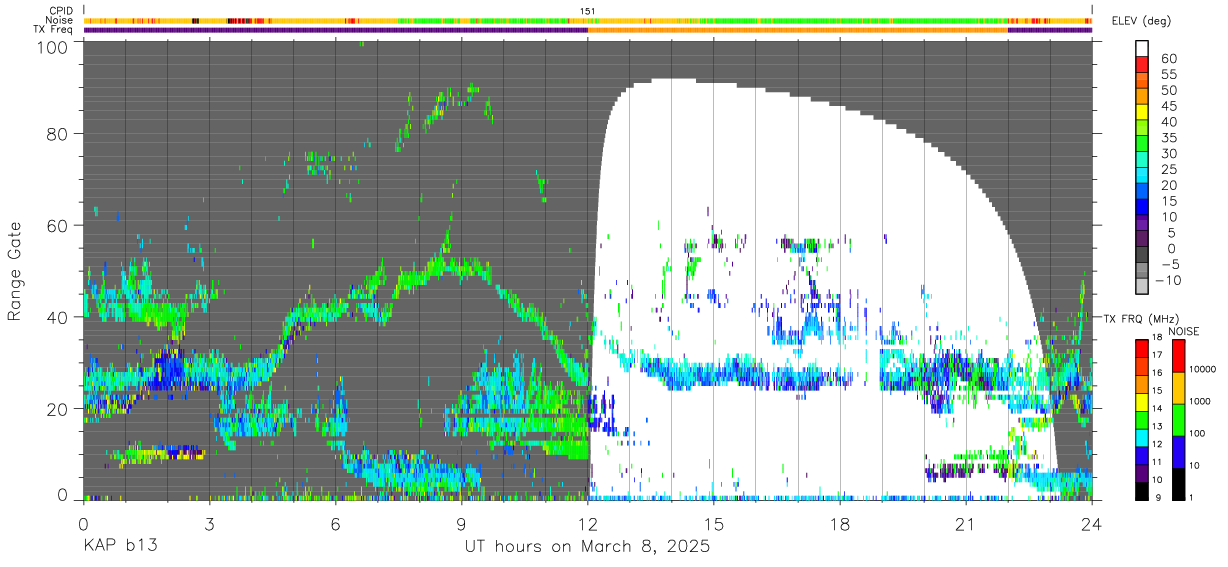Click the 45 label on ELEV color bar
The width and height of the screenshot is (1228, 567).
point(1168,106)
